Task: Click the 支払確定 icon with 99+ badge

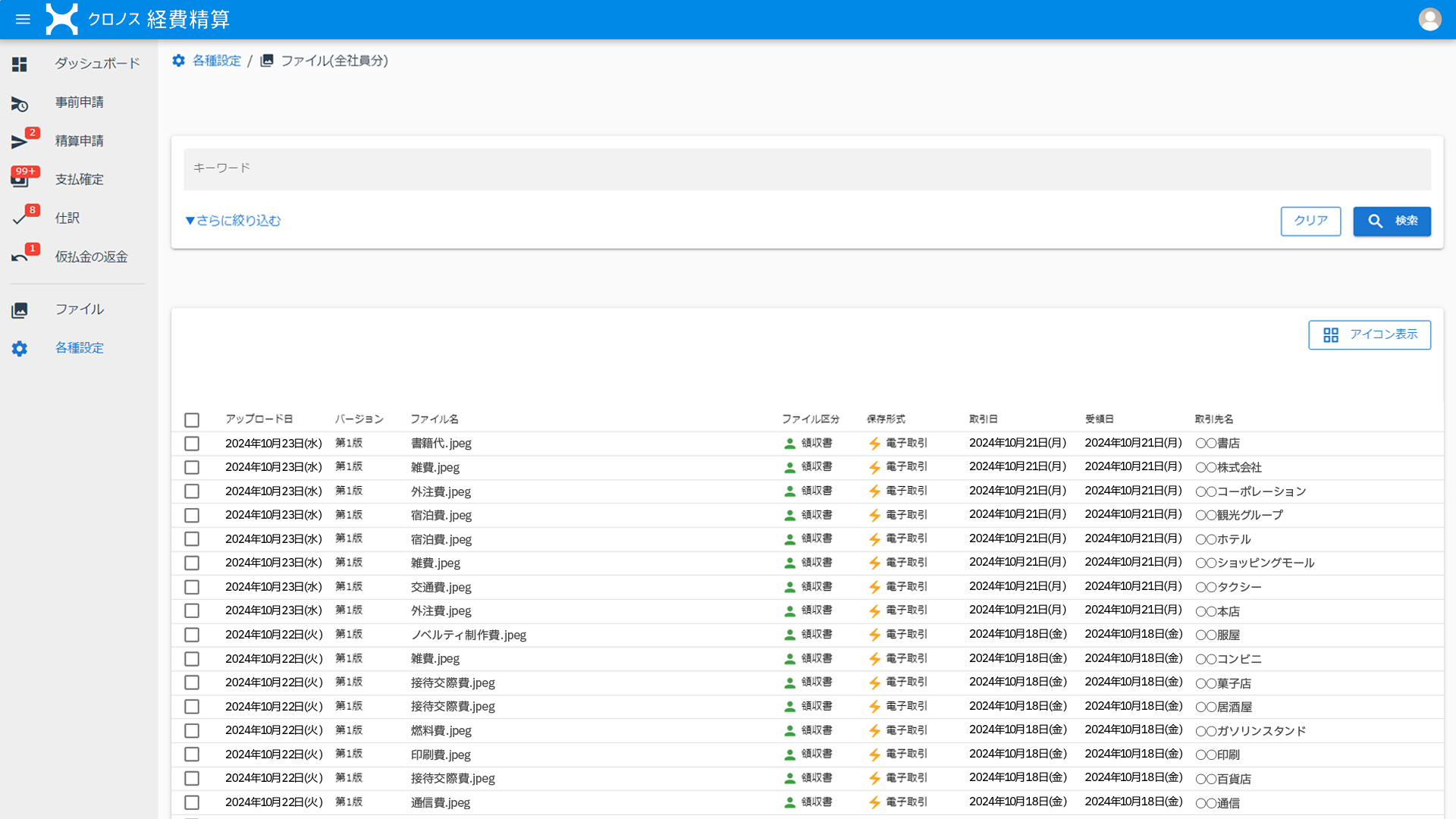Action: coord(20,180)
